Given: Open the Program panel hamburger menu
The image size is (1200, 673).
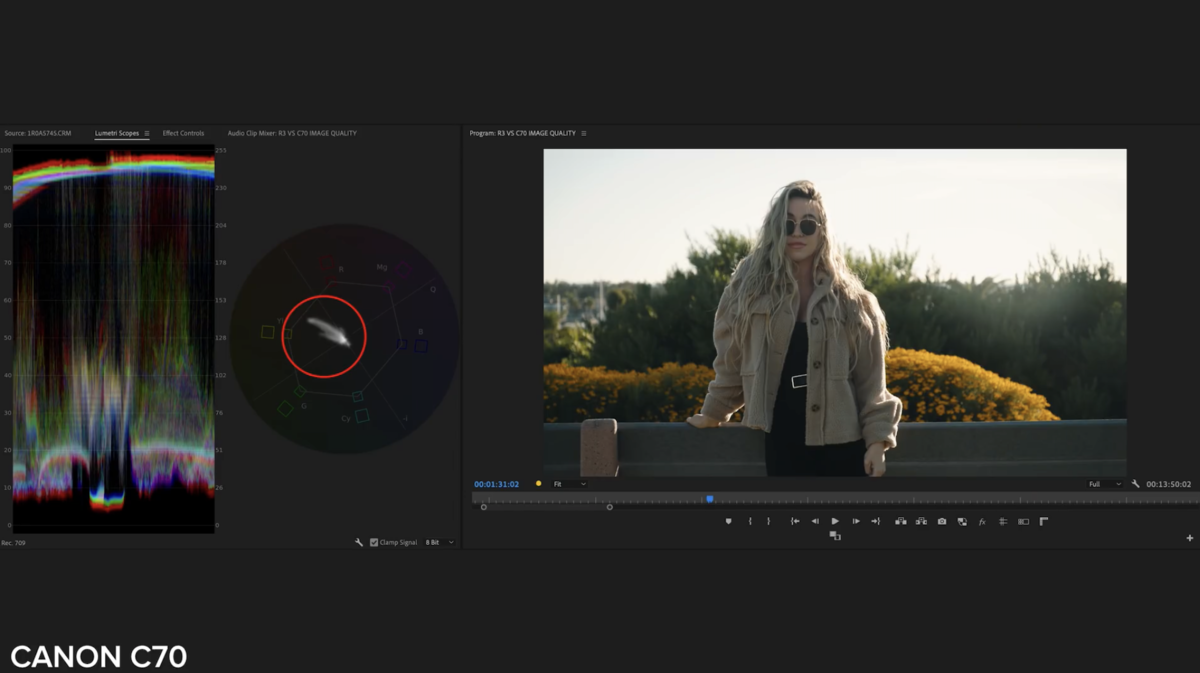Looking at the screenshot, I should pyautogui.click(x=584, y=133).
